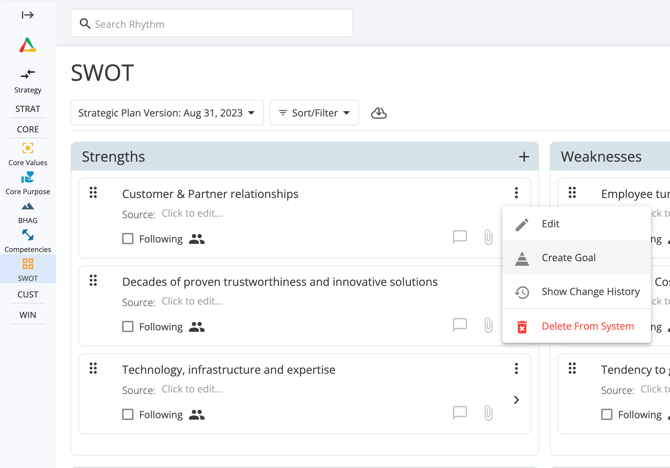
Task: Go to the BHAG mountain icon
Action: [27, 207]
